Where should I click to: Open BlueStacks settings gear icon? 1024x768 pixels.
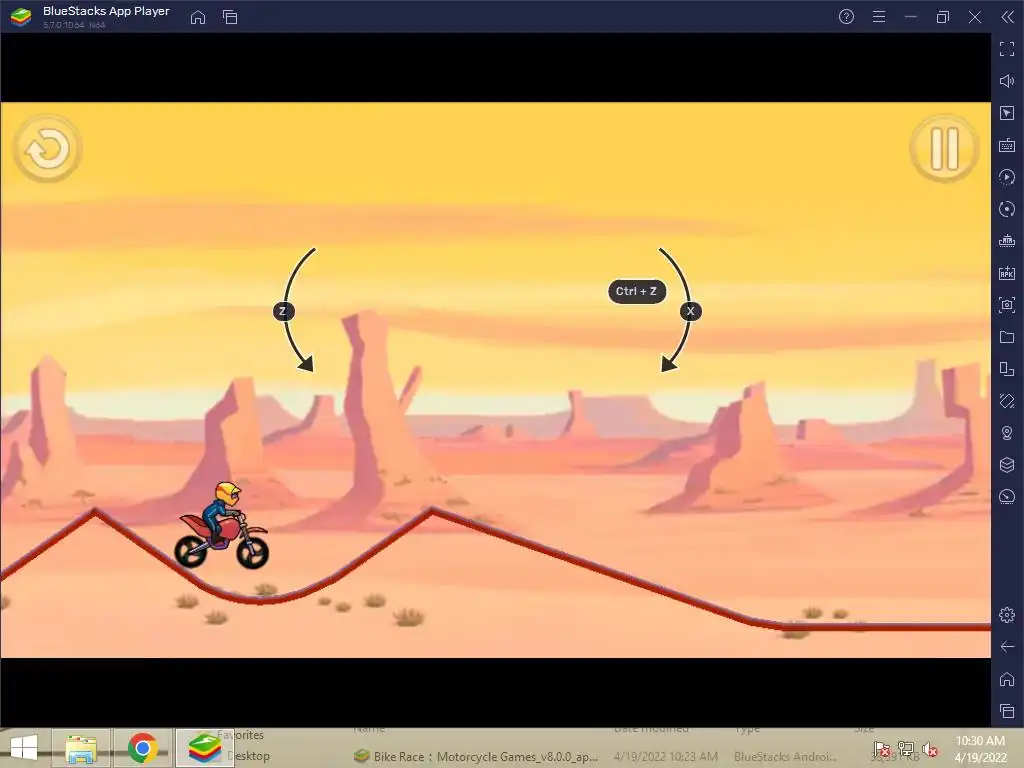1007,615
